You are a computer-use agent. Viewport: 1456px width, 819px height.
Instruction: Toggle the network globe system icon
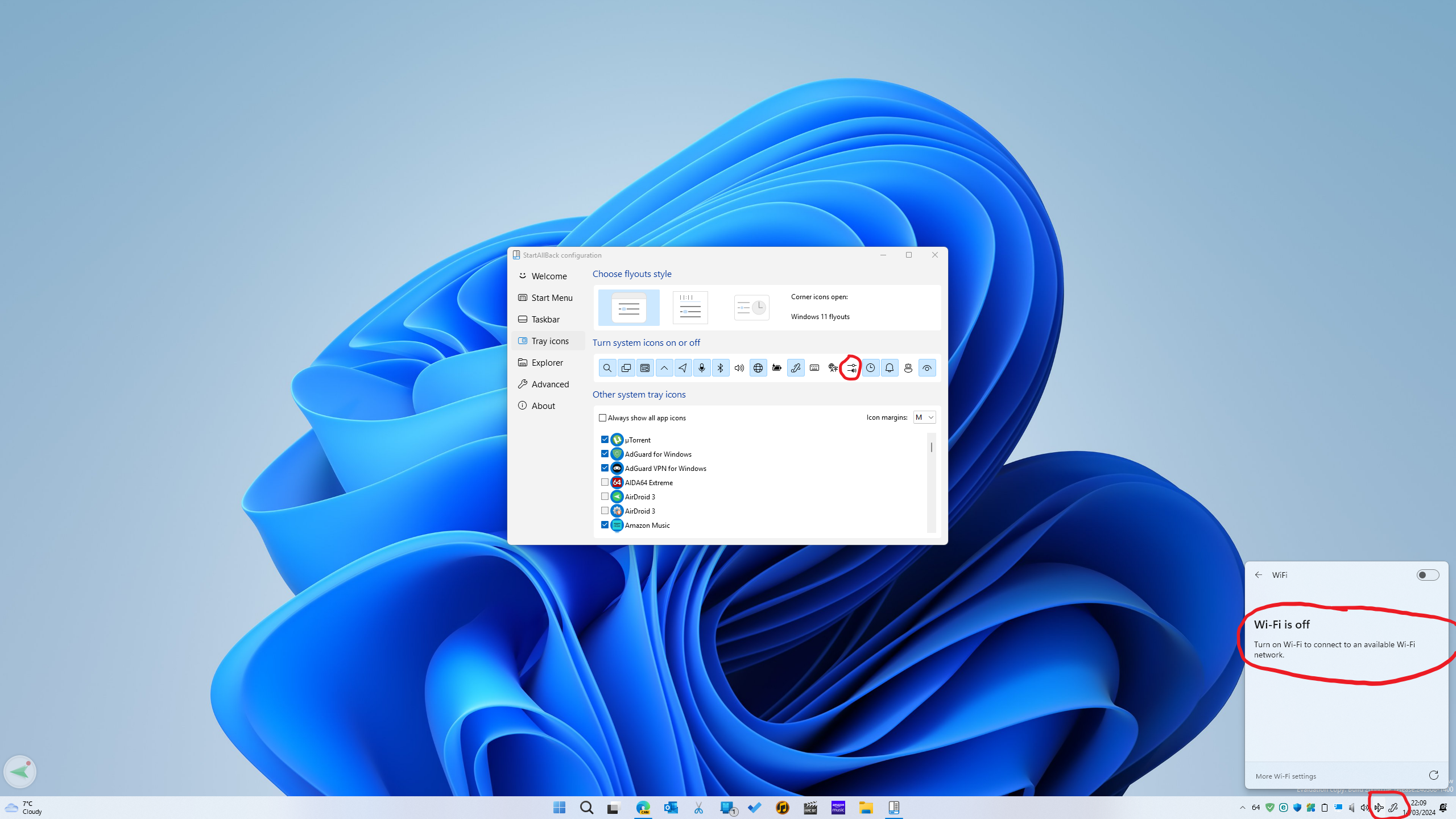(x=758, y=368)
